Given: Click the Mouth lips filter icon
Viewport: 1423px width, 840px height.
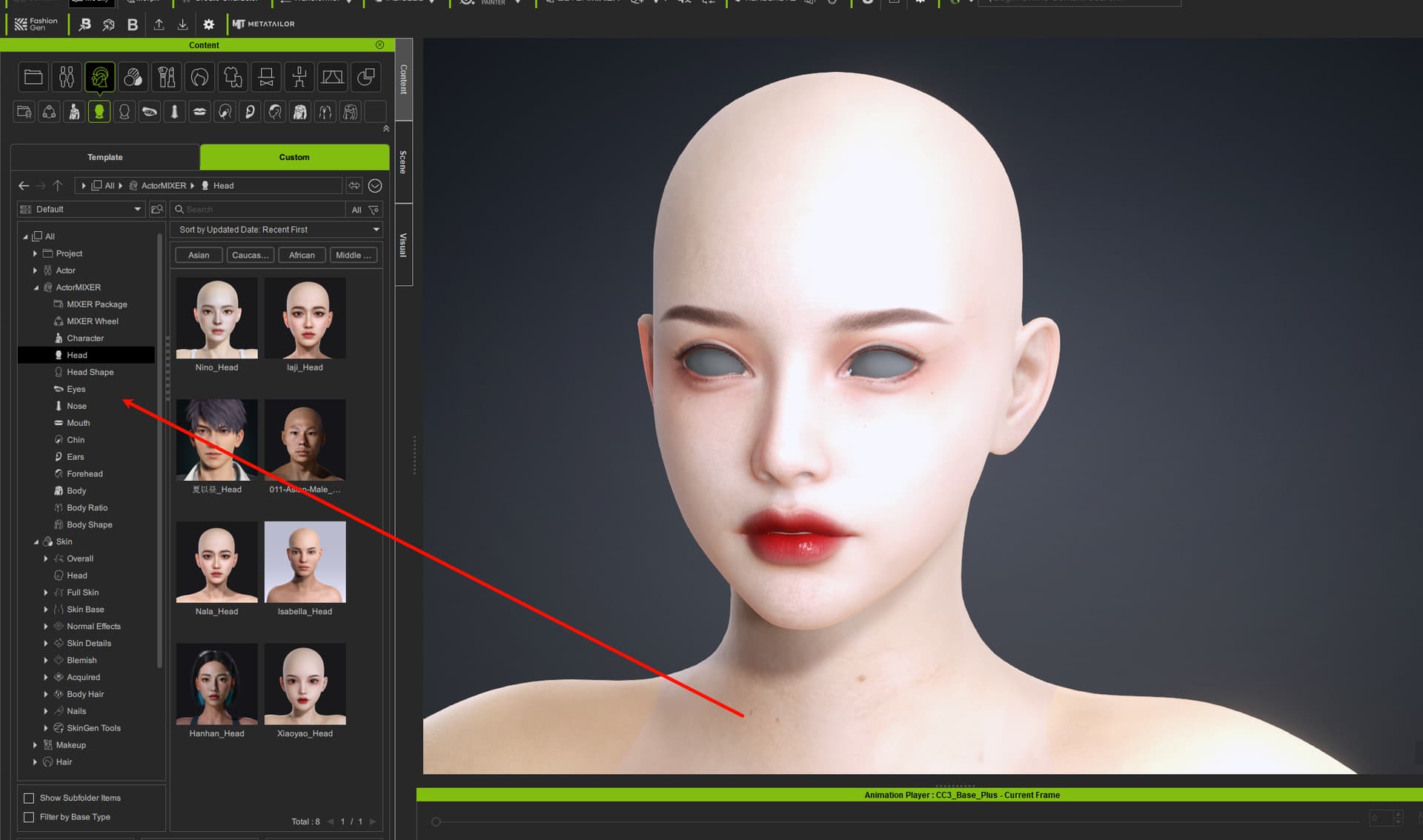Looking at the screenshot, I should point(199,112).
